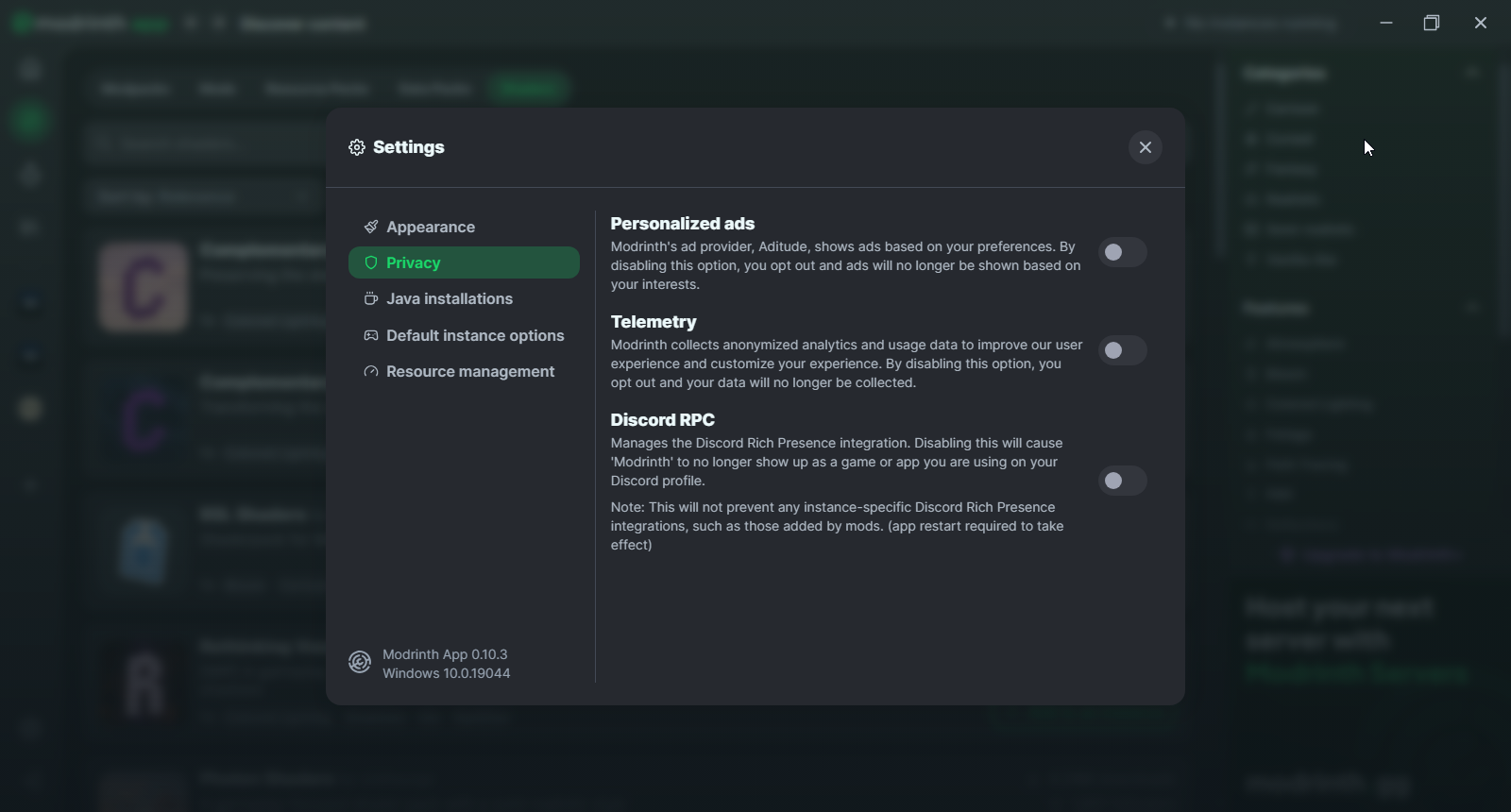Close the Settings dialog
The width and height of the screenshot is (1511, 812).
coord(1146,147)
